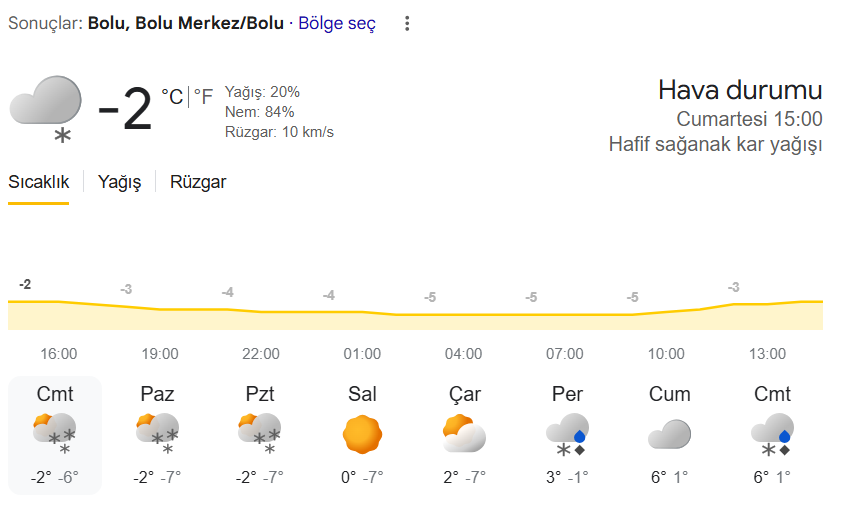Select Wednesday (Çar) partly cloudy icon
The image size is (842, 511).
tap(464, 434)
